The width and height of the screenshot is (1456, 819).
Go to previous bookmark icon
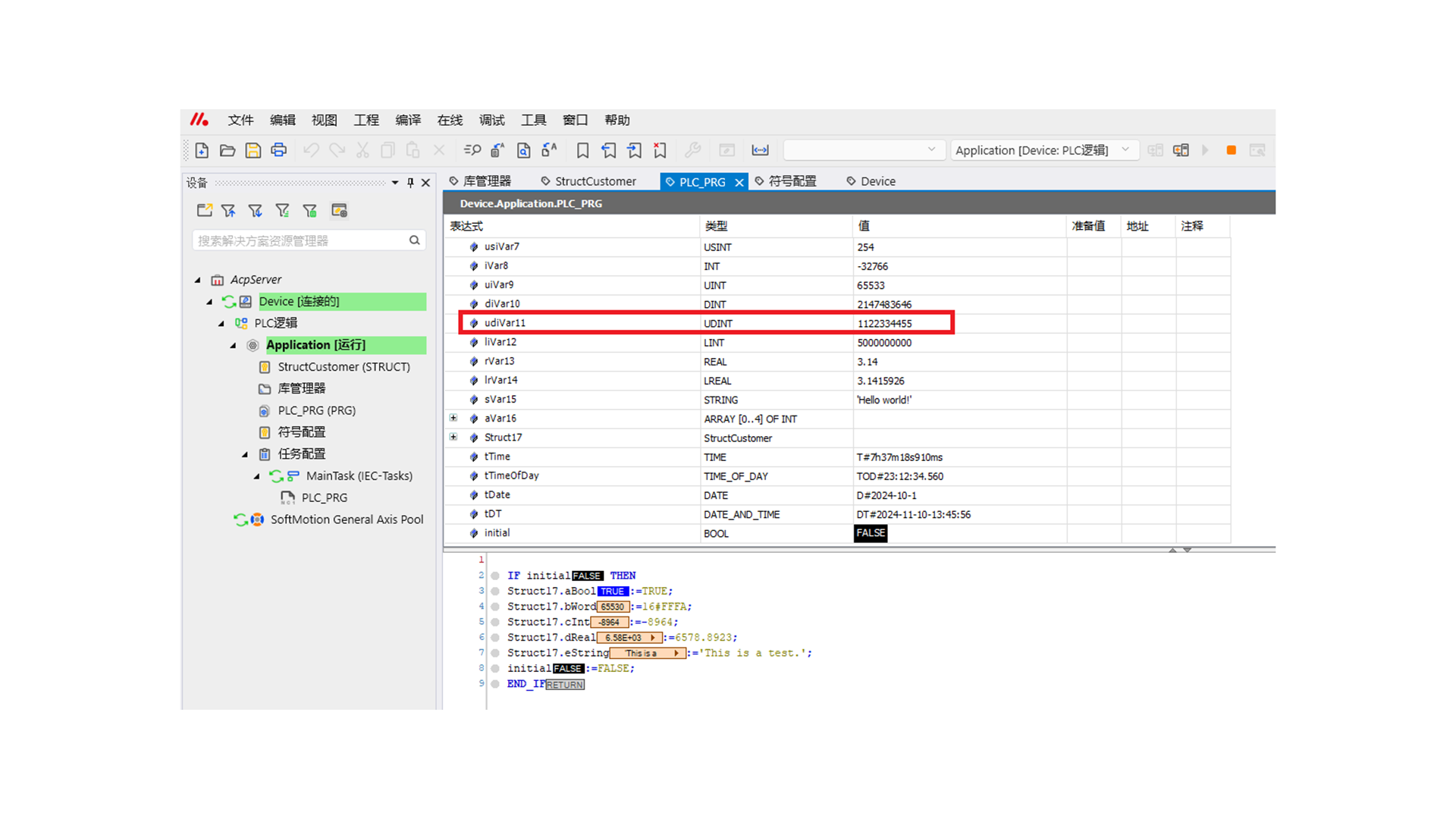point(608,150)
